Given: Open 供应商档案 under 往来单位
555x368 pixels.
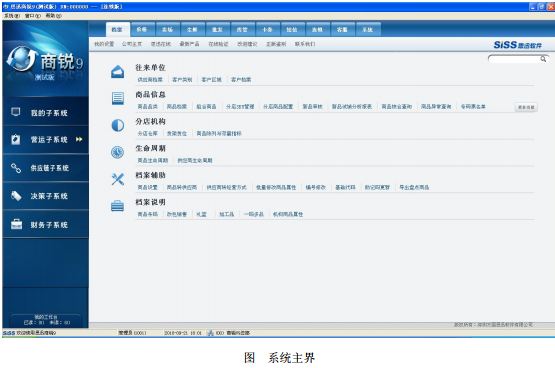Looking at the screenshot, I should [x=150, y=80].
